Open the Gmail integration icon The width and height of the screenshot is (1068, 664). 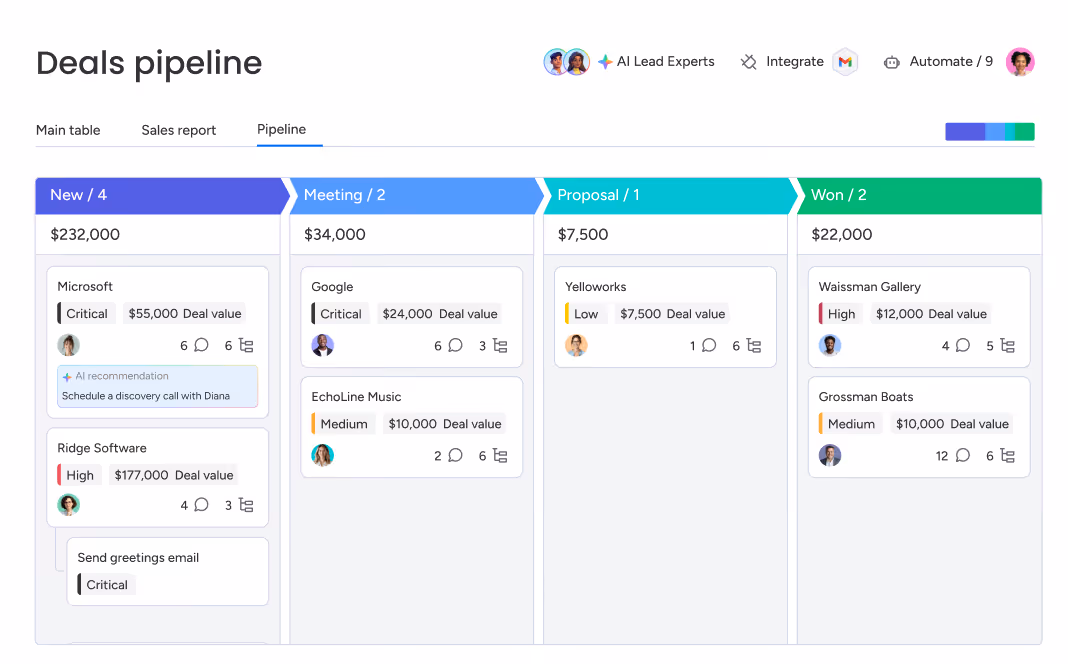[x=845, y=62]
